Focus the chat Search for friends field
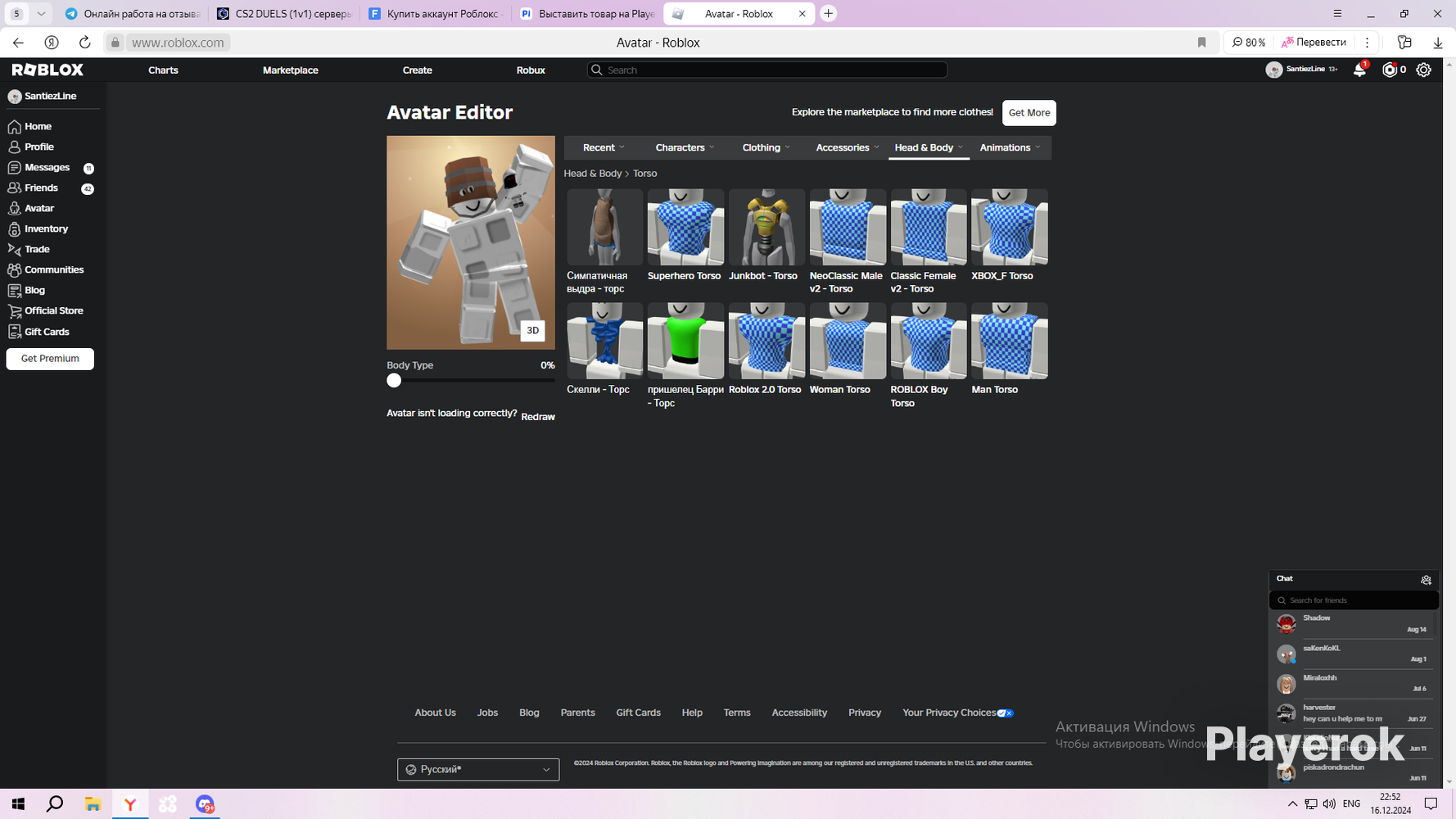This screenshot has height=819, width=1456. tap(1354, 600)
